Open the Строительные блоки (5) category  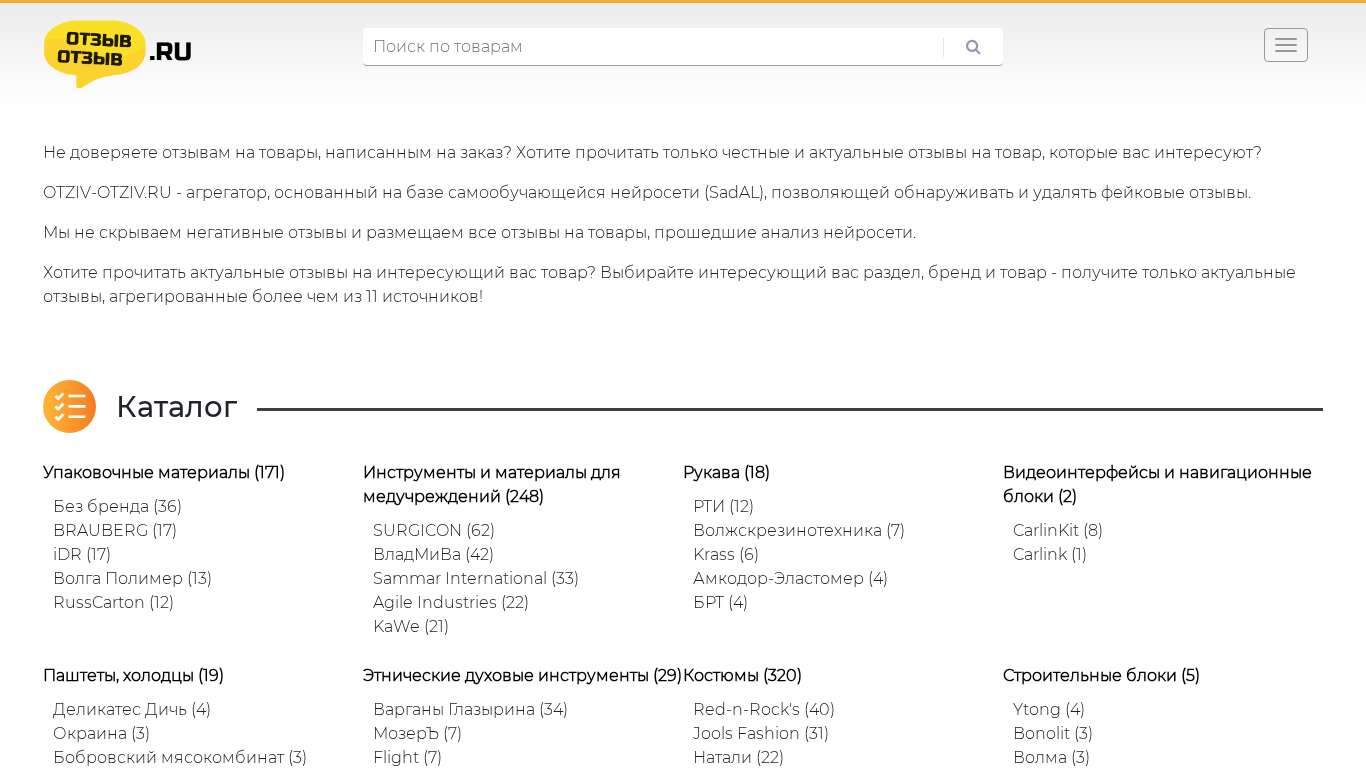pos(1101,675)
